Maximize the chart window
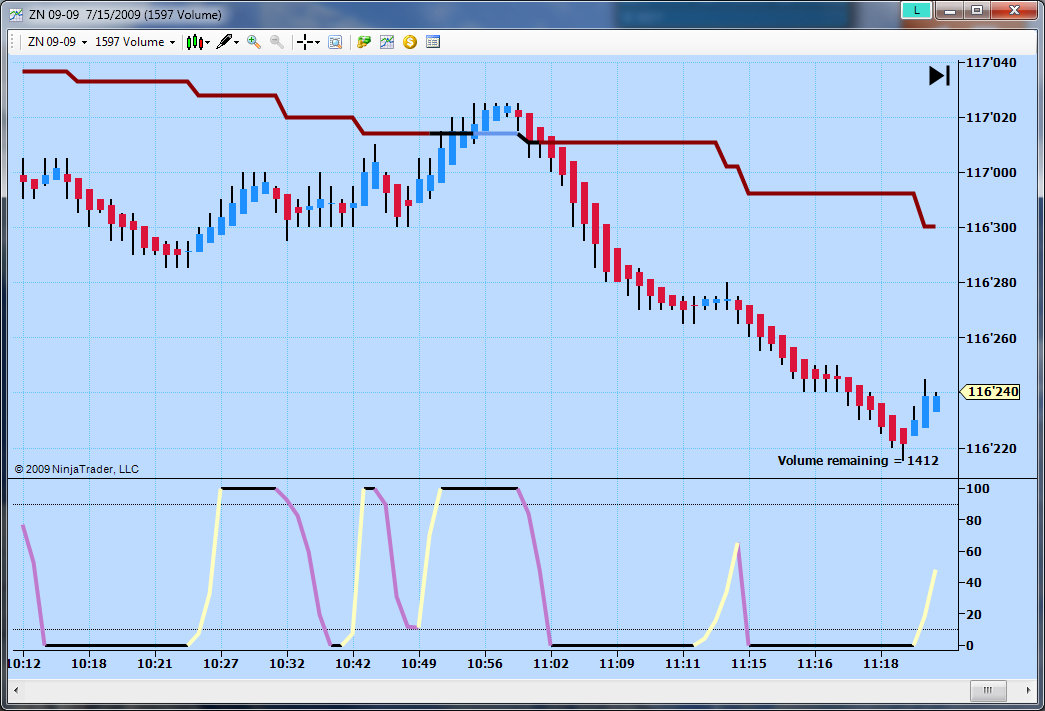Screen dimensions: 1045x711 tap(977, 10)
